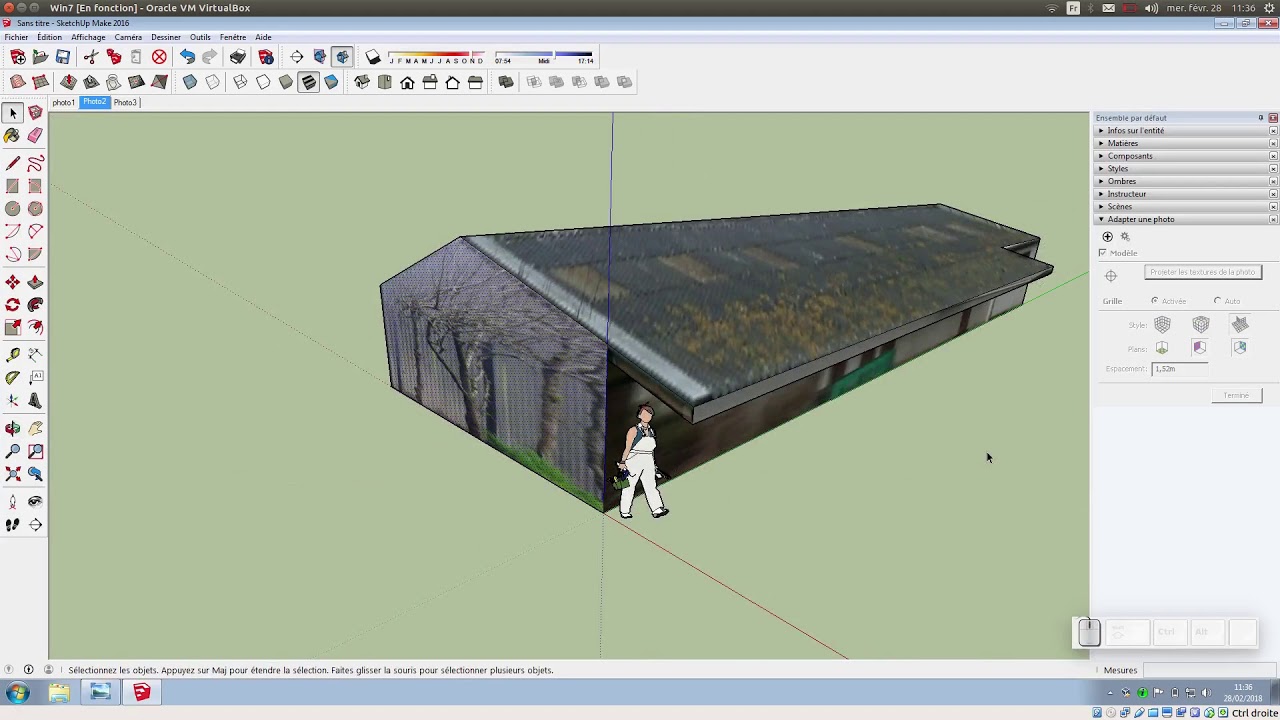Open the Affichage menu
This screenshot has width=1280, height=720.
click(x=88, y=37)
